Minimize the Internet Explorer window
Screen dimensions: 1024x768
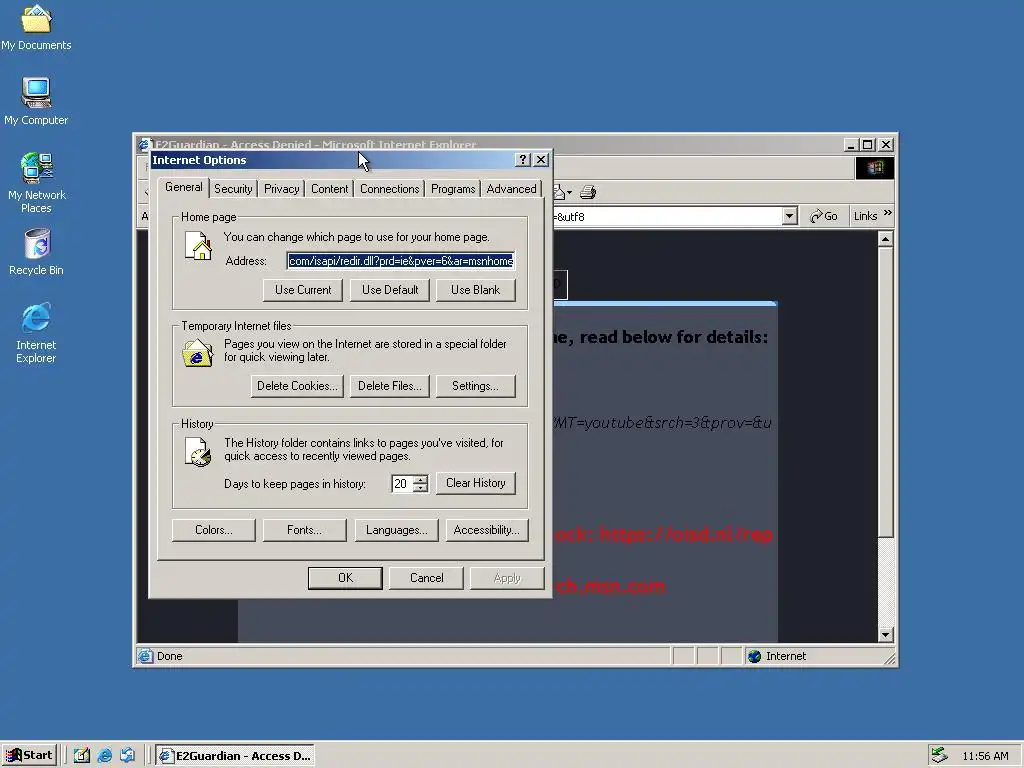(851, 145)
